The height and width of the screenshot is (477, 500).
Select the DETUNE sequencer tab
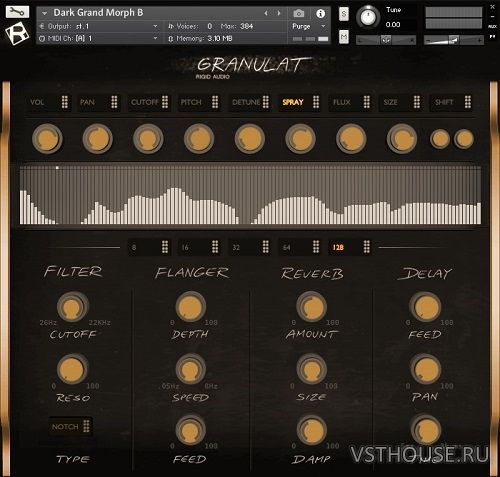[x=250, y=102]
